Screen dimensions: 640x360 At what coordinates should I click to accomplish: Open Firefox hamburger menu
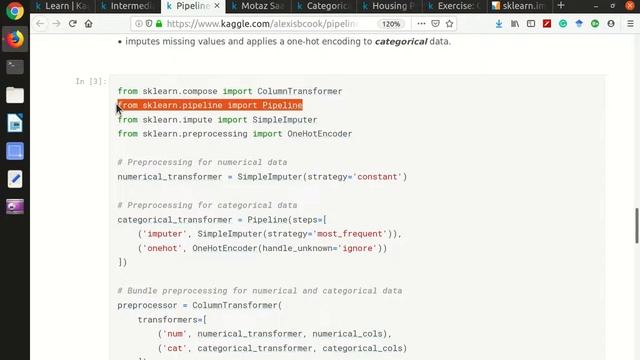coord(630,24)
